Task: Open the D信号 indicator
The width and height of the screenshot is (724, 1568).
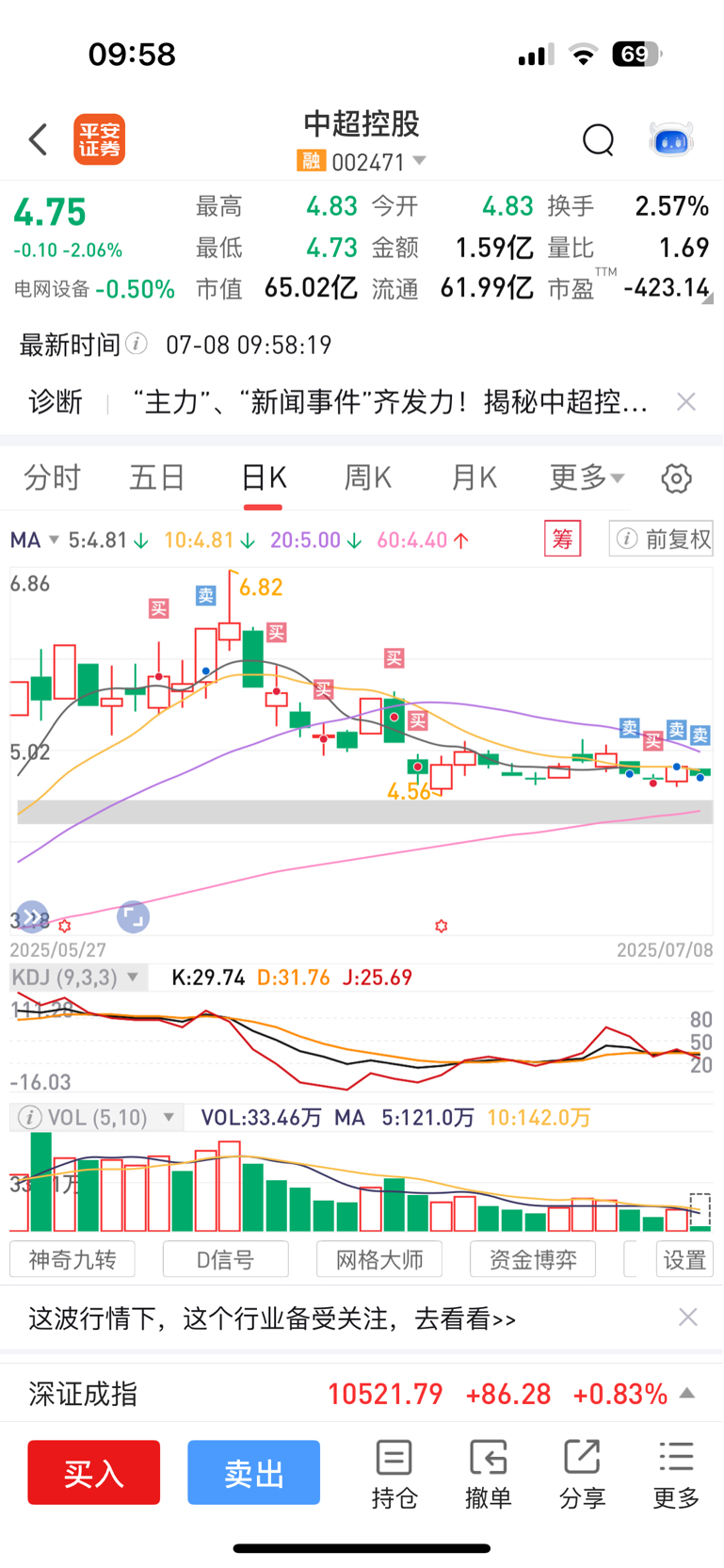Action: tap(225, 1259)
